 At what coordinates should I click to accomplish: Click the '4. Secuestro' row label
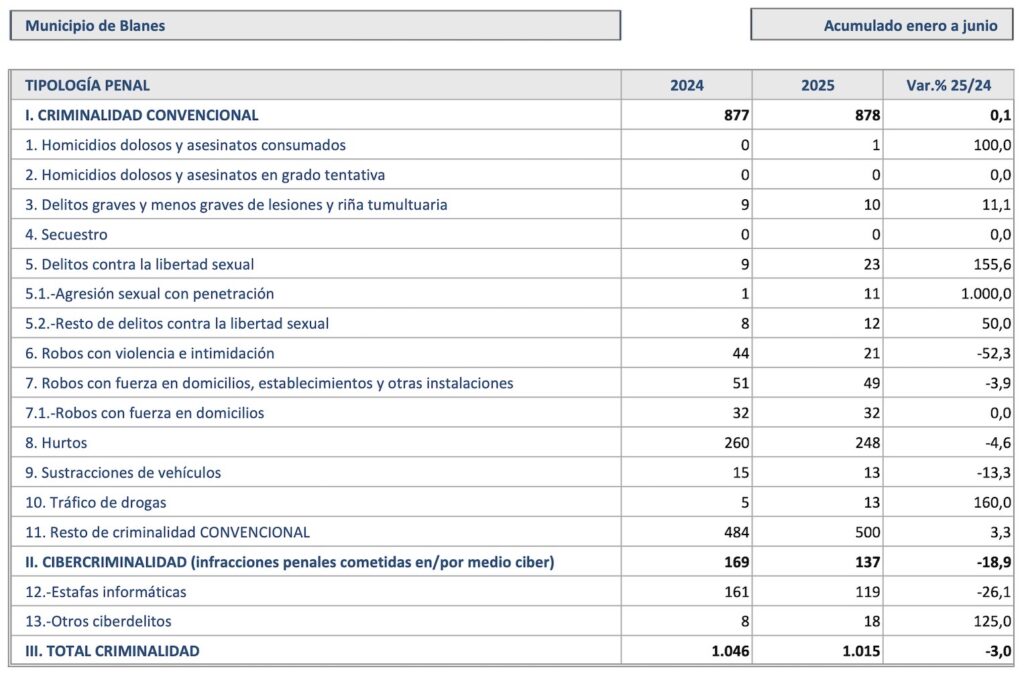pos(66,234)
